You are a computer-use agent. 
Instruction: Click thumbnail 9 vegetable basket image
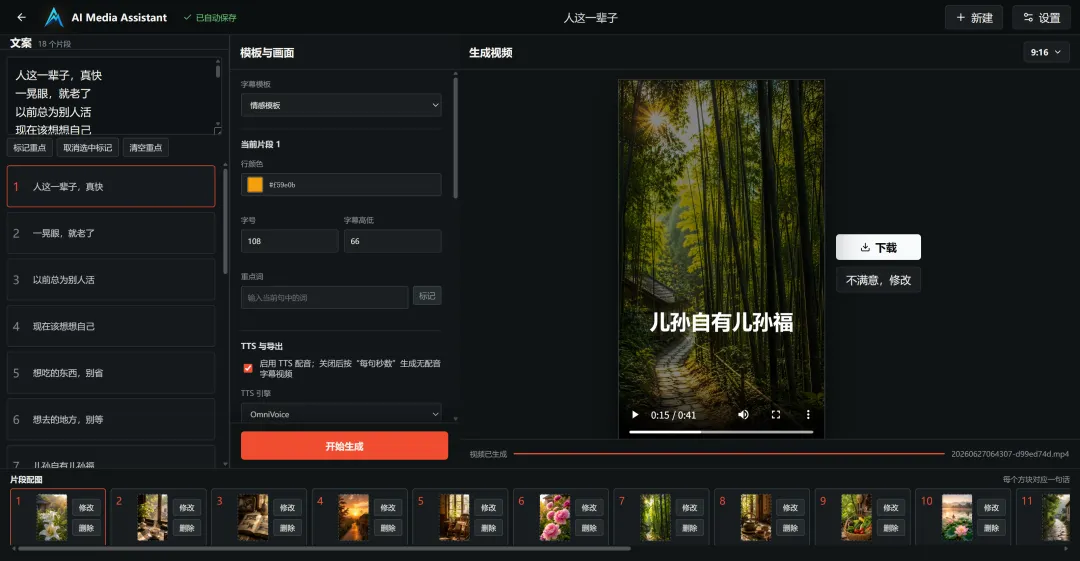(856, 517)
